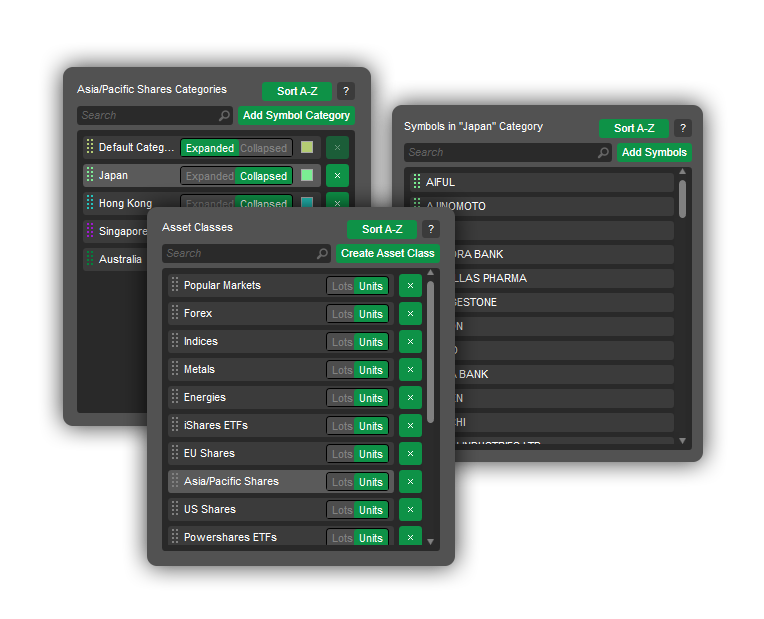Open help for Asset Classes panel
Viewport: 764px width, 619px height.
pos(431,229)
